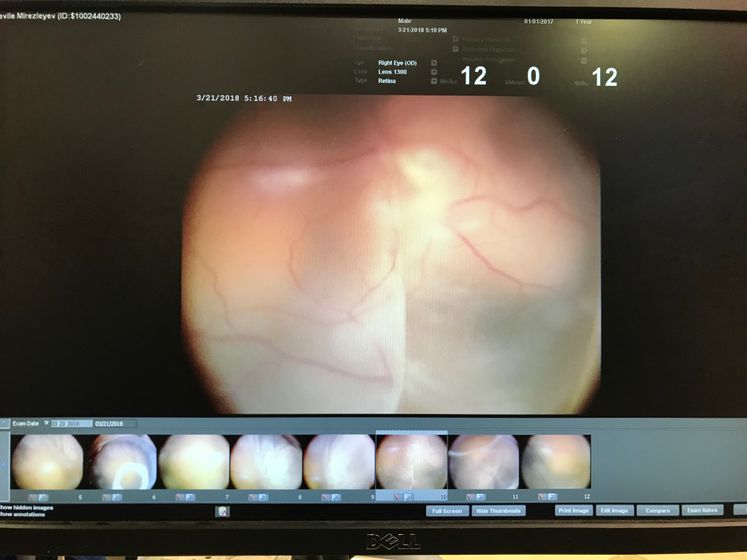Click the right small icon beneath thumbnail 6
The height and width of the screenshot is (560, 747).
click(x=116, y=497)
